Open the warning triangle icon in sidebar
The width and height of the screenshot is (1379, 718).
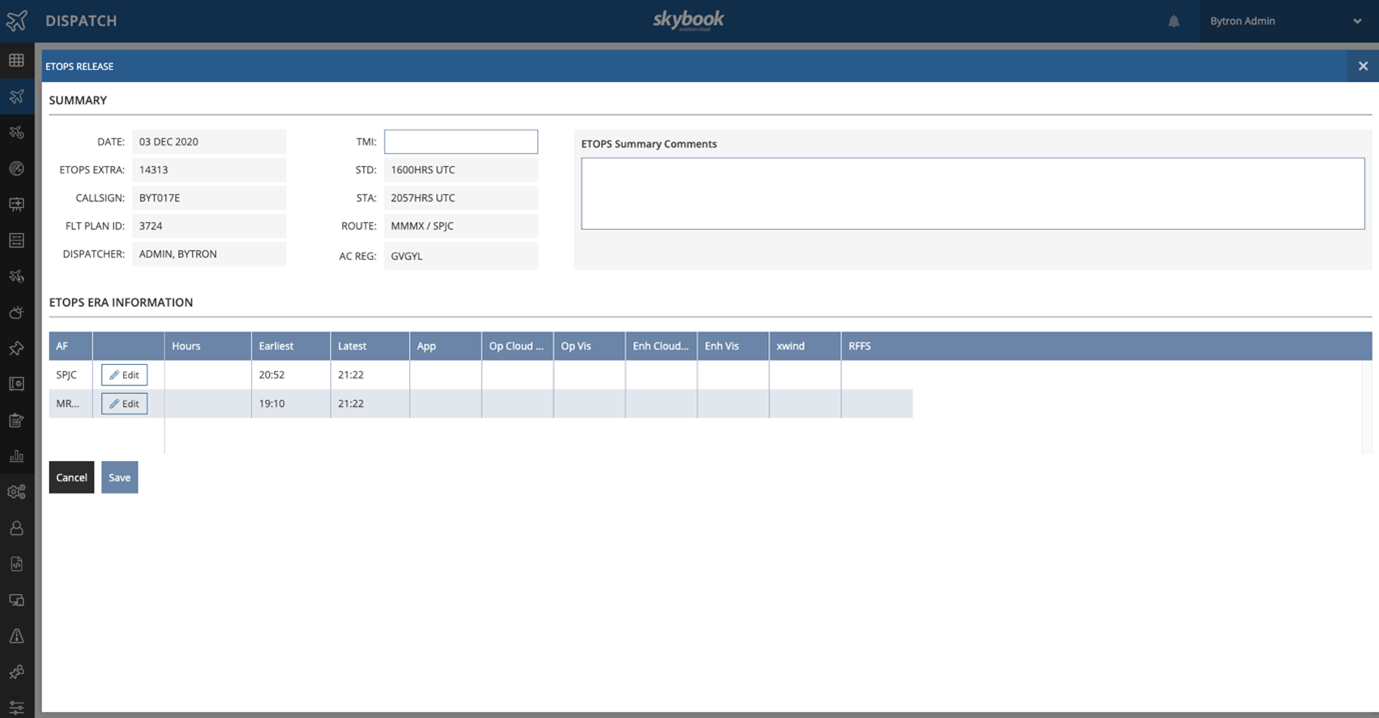17,636
